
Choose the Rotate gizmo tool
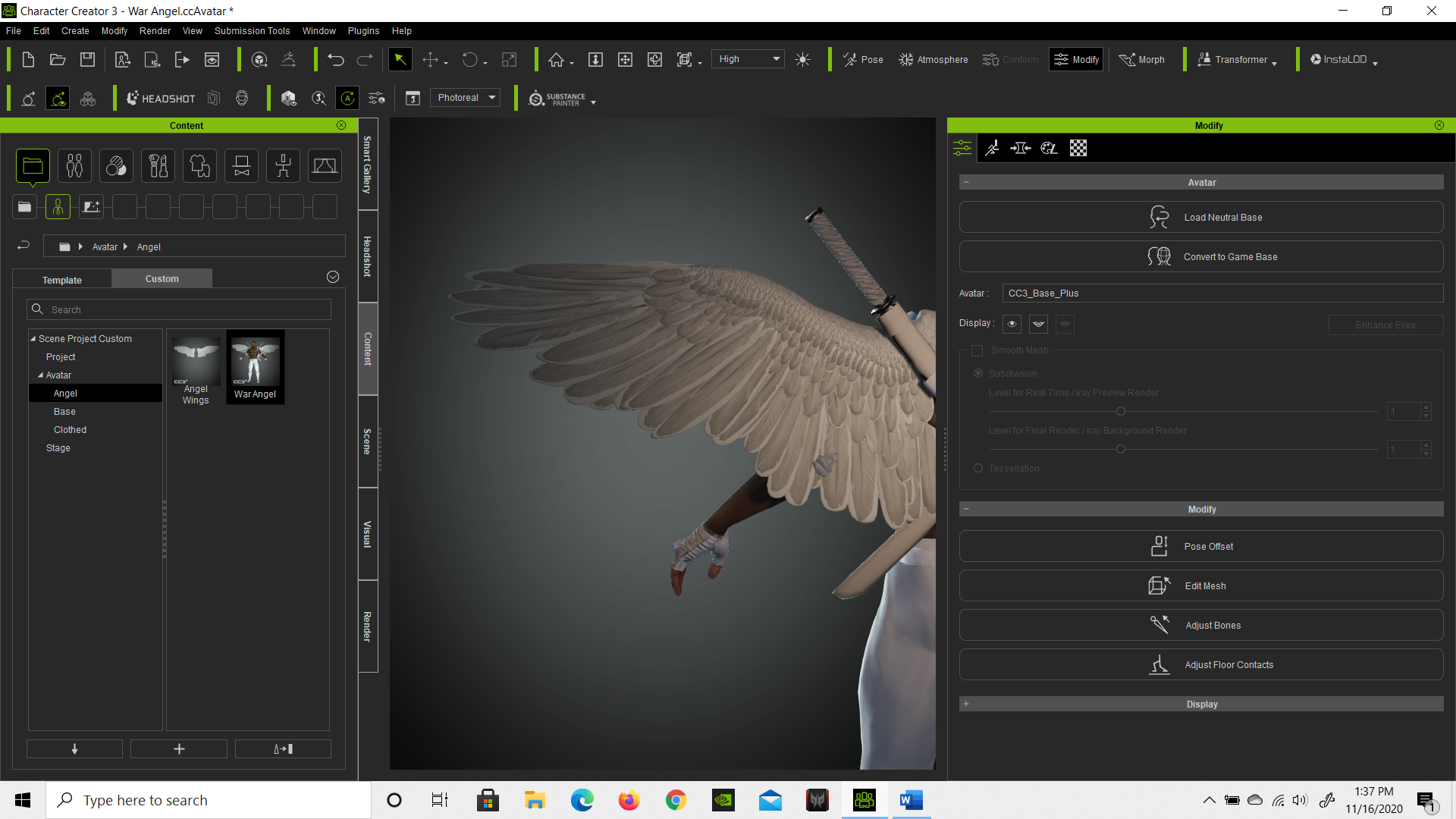point(470,60)
